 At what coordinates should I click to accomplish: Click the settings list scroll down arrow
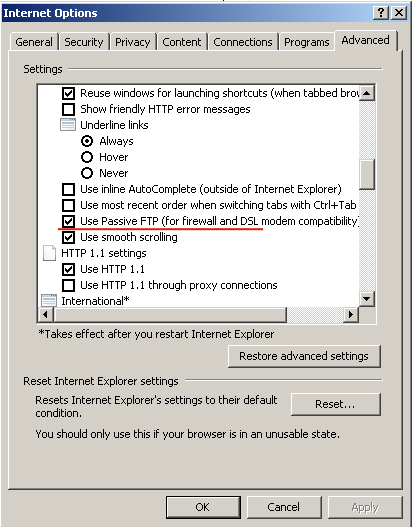coord(367,298)
